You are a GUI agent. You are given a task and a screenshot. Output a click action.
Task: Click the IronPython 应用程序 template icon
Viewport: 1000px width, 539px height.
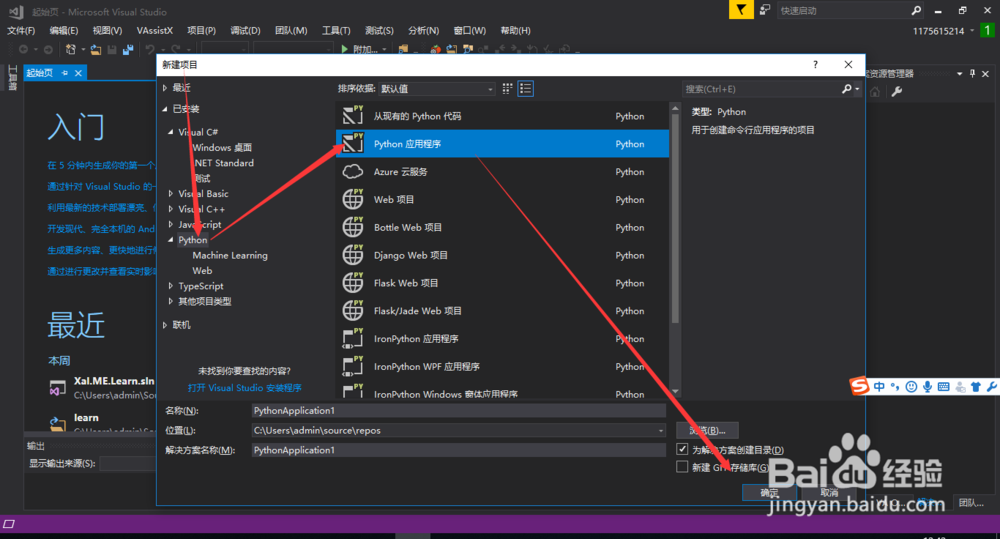(353, 339)
